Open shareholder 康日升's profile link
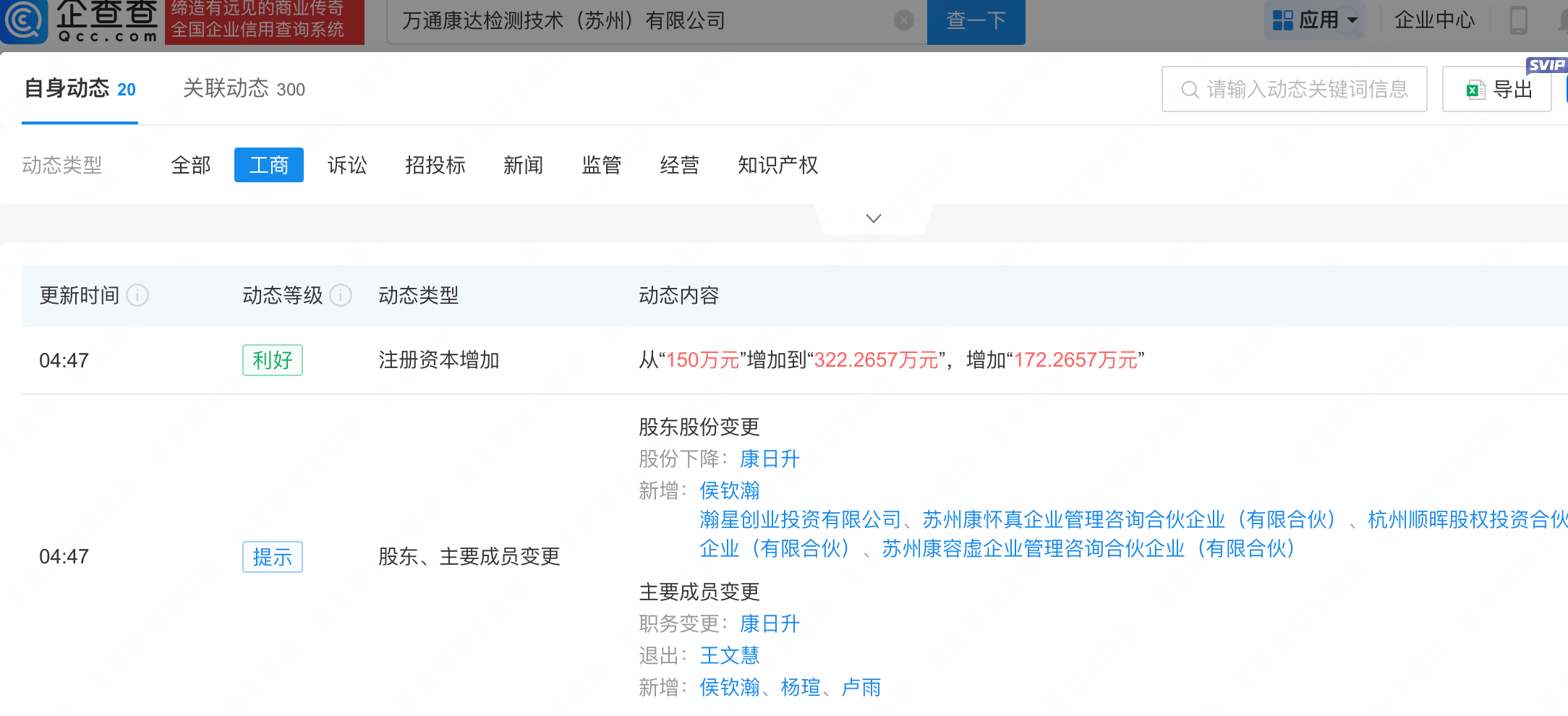The width and height of the screenshot is (1568, 716). pyautogui.click(x=769, y=459)
